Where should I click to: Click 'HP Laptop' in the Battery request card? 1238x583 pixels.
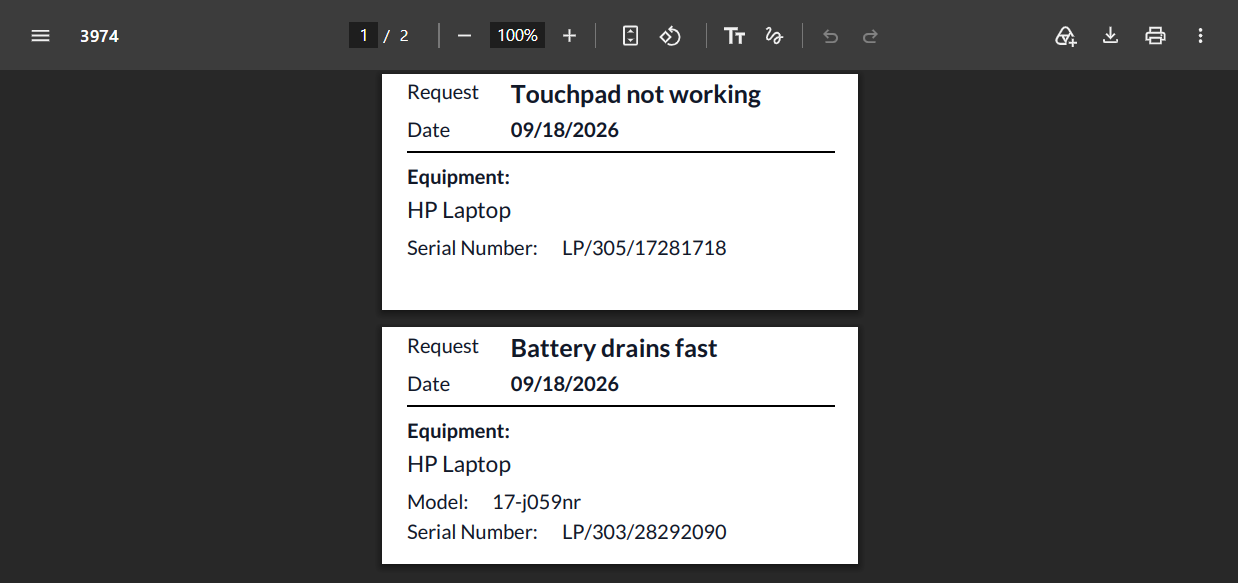coord(459,465)
